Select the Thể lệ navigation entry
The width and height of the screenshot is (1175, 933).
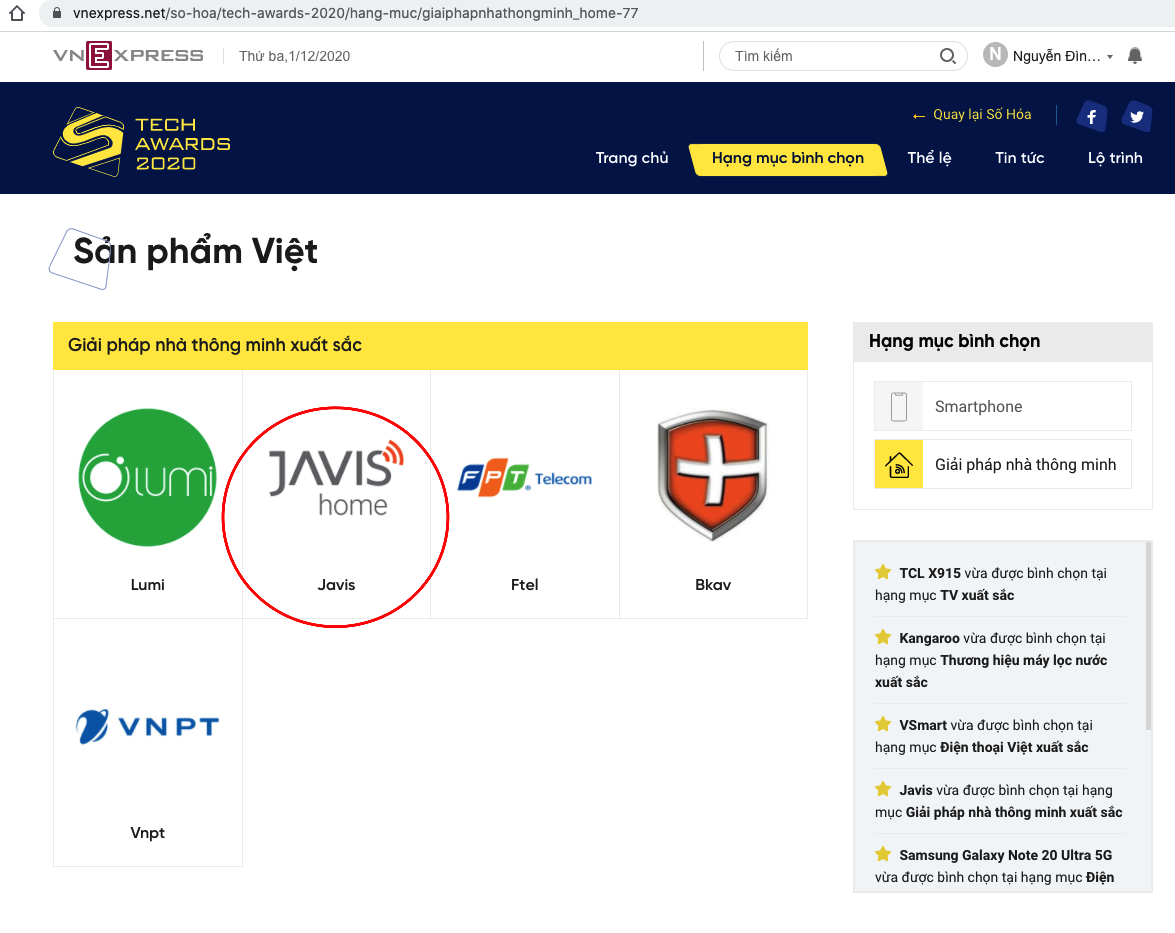pos(929,158)
